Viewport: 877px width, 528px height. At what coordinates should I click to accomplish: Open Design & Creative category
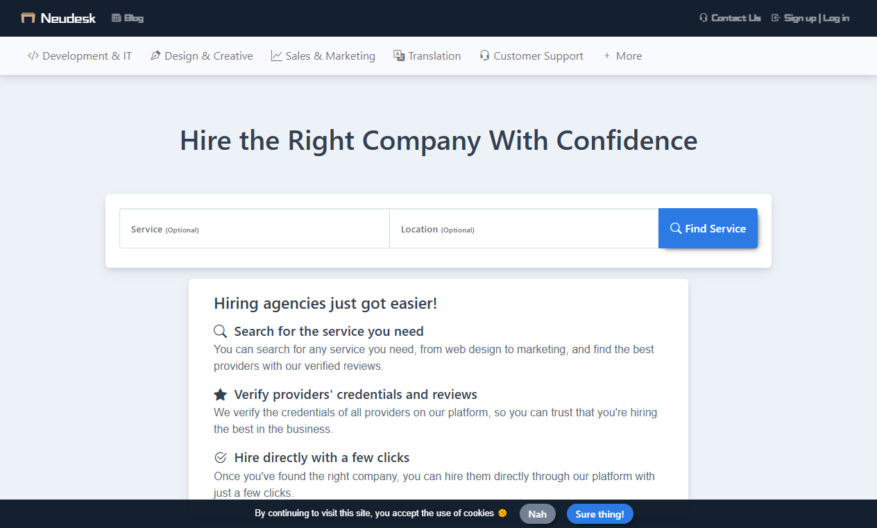tap(202, 56)
